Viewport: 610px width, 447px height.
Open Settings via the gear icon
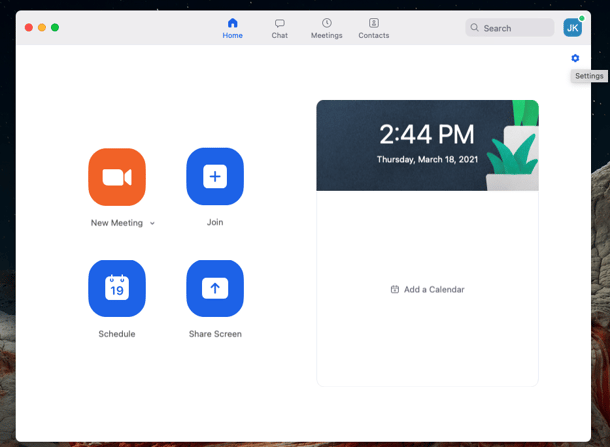point(575,58)
